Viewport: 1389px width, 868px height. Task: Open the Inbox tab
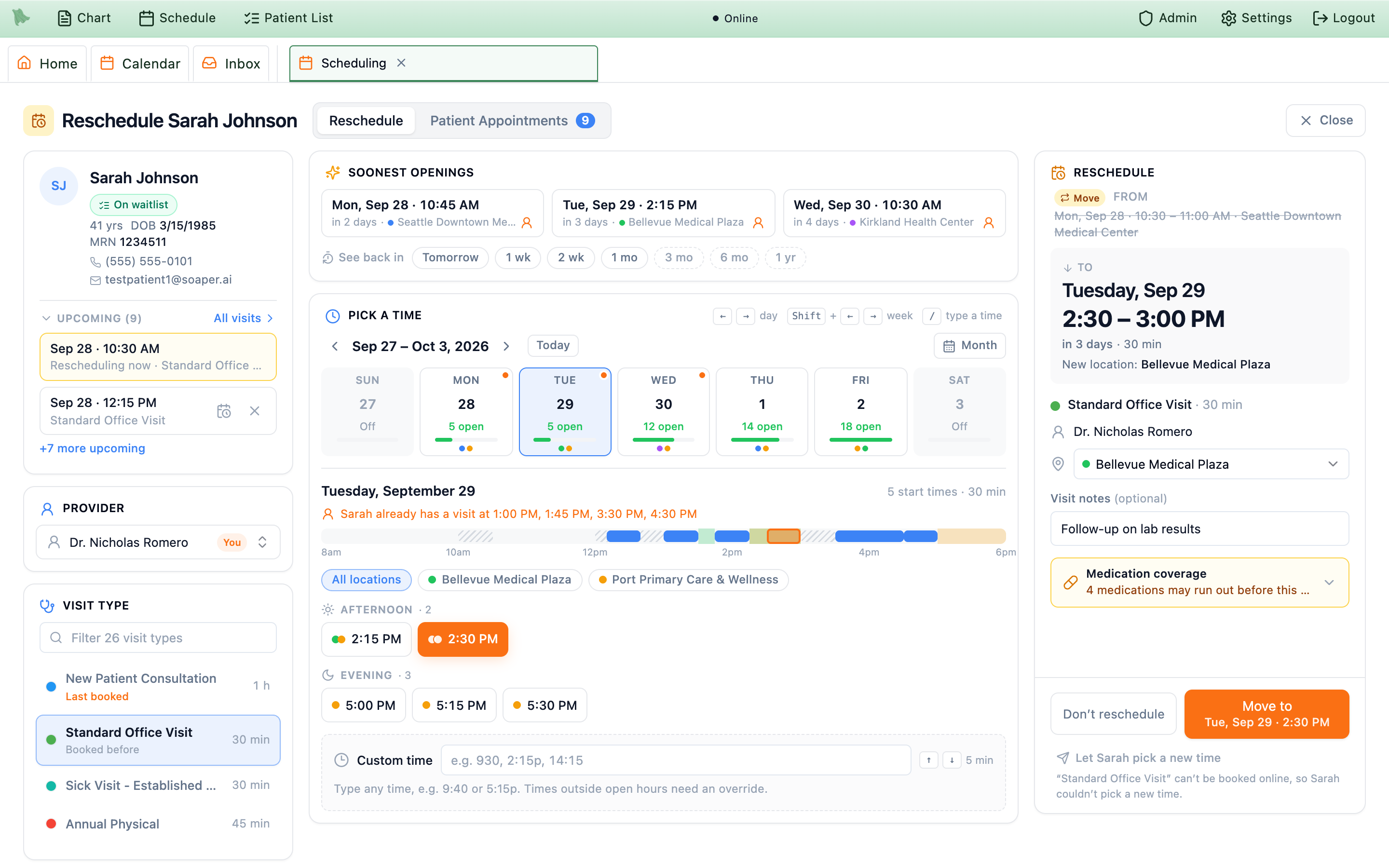[231, 63]
